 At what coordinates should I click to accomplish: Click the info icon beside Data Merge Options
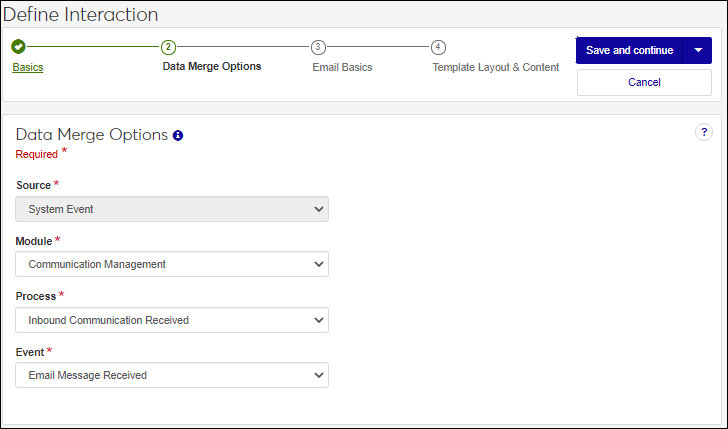pyautogui.click(x=178, y=135)
